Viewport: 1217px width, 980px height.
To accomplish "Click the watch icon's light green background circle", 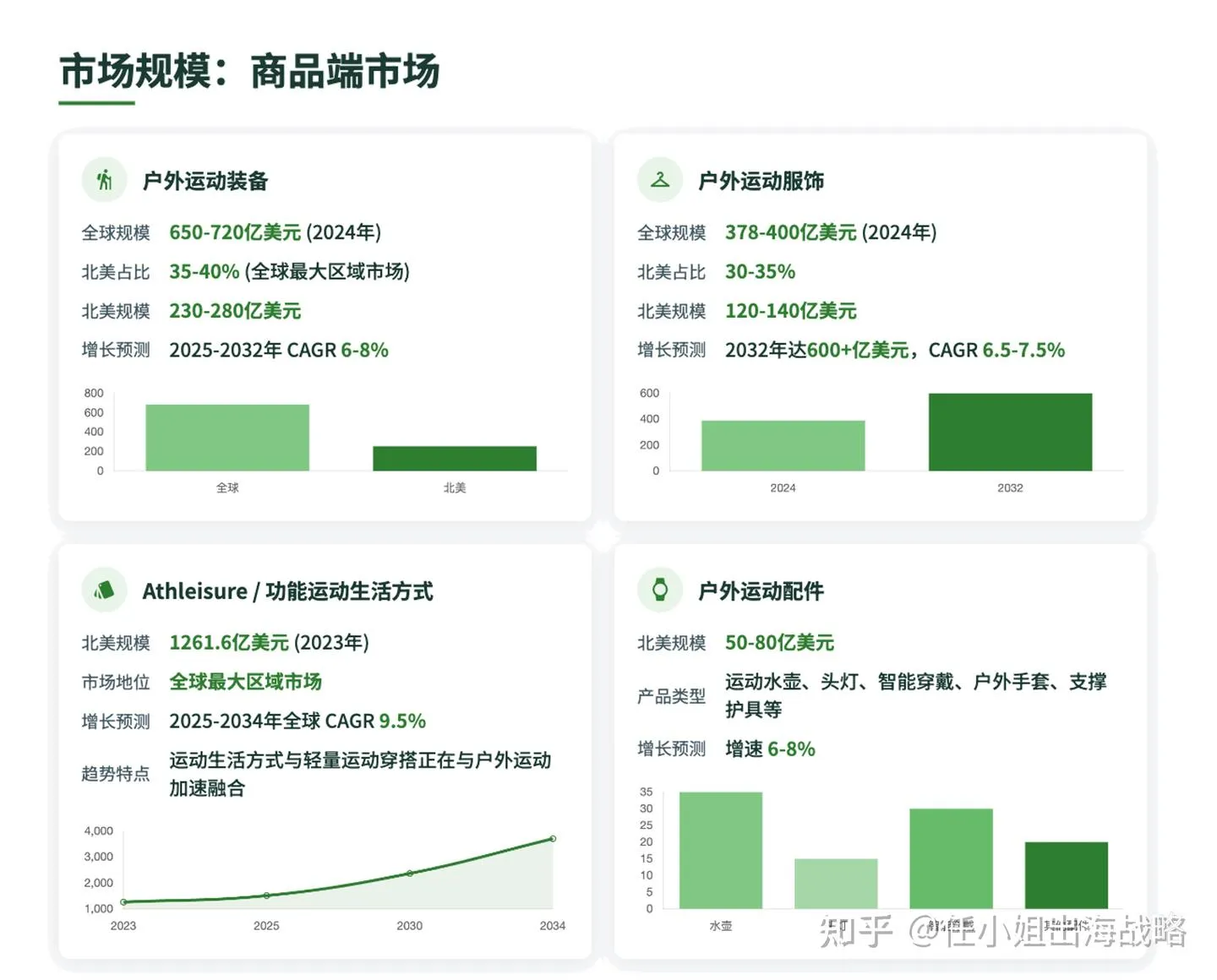I will point(660,591).
